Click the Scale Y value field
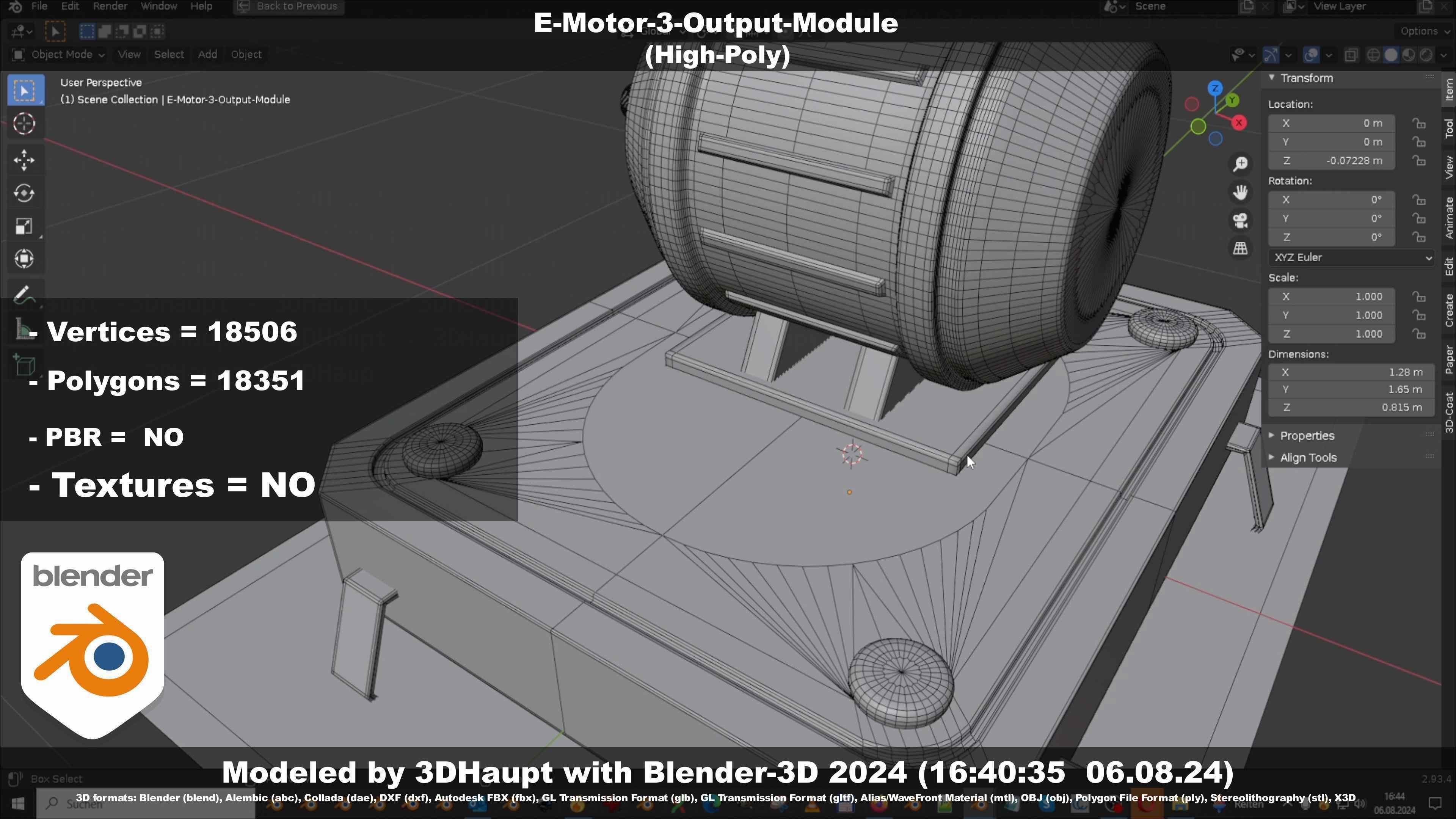 click(x=1331, y=315)
